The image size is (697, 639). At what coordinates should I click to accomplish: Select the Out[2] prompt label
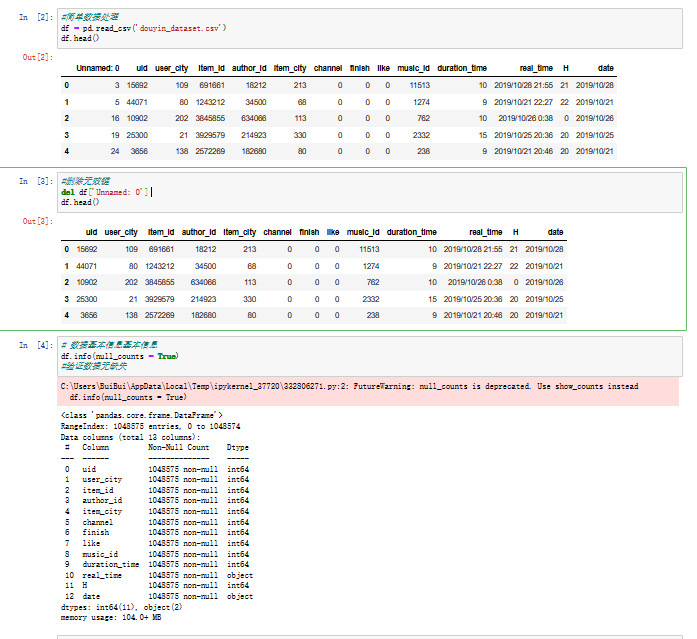pyautogui.click(x=38, y=57)
